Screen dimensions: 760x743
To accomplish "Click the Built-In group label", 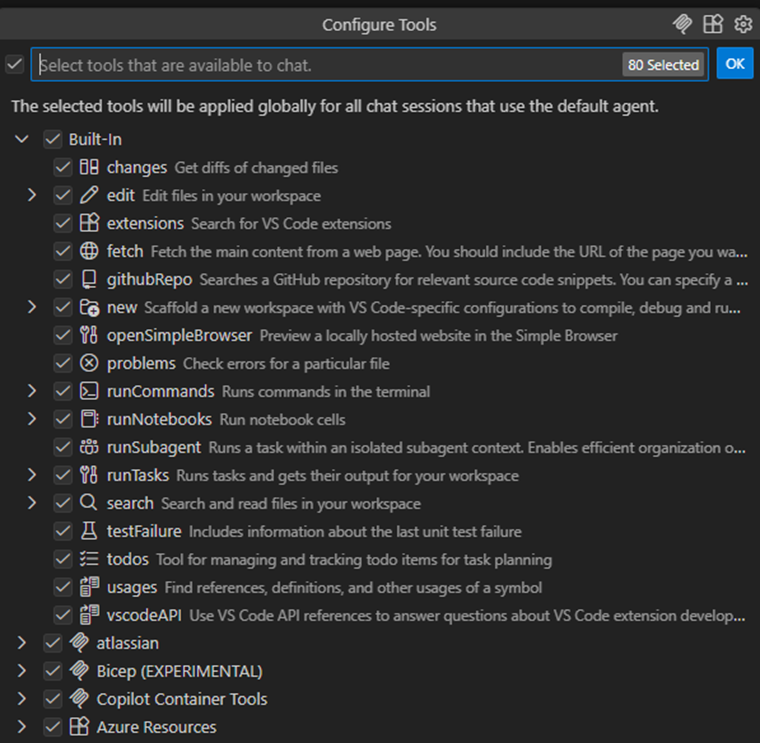I will [x=95, y=140].
